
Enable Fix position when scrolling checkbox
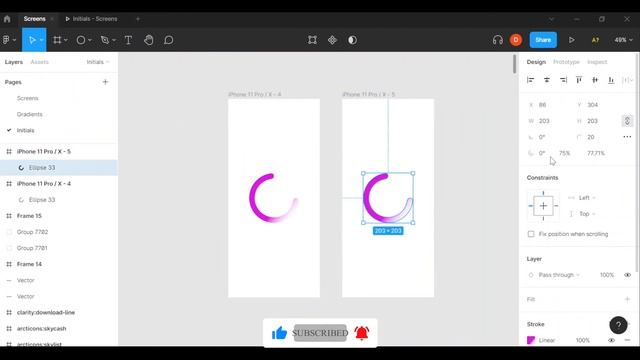531,234
